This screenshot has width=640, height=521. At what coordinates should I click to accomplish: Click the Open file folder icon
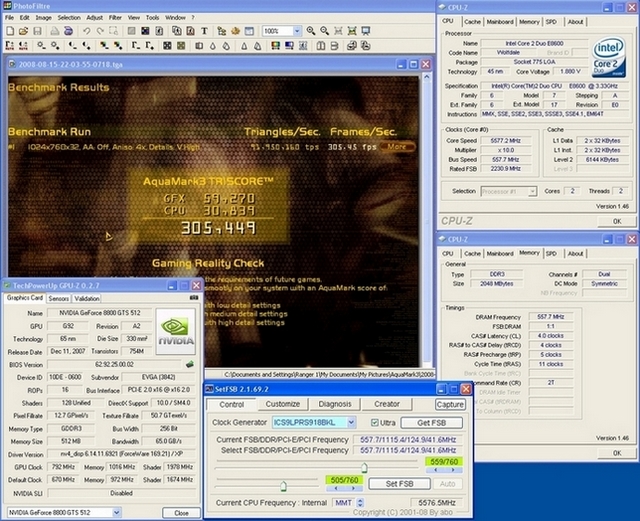(24, 31)
